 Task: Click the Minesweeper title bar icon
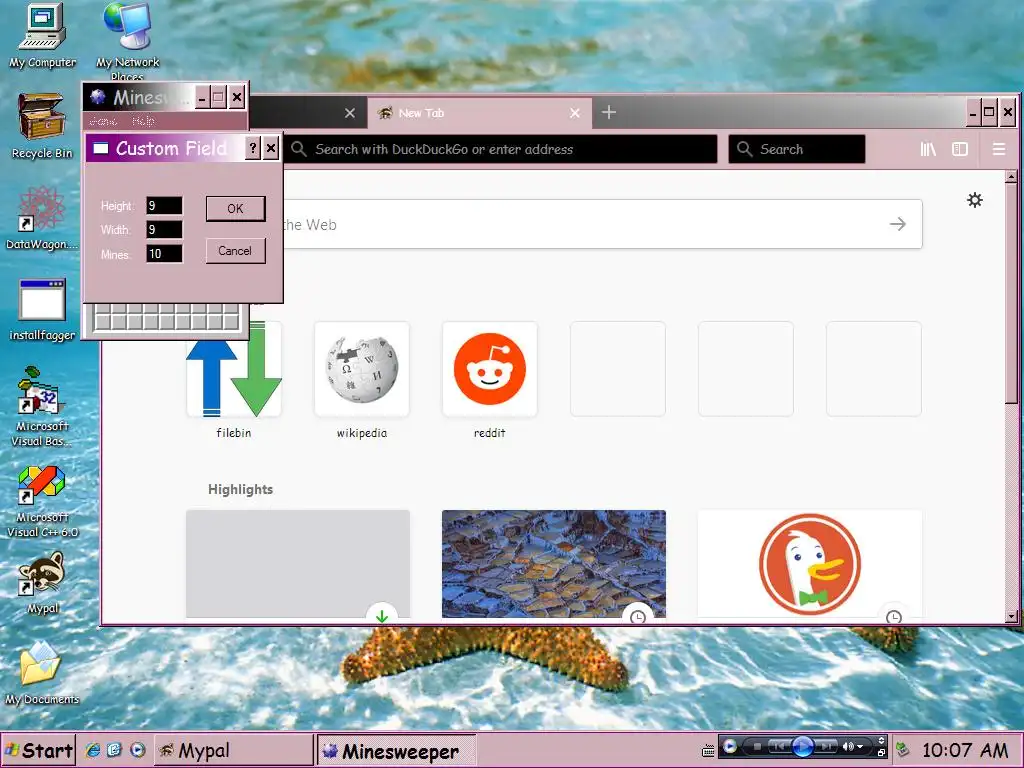tap(98, 97)
